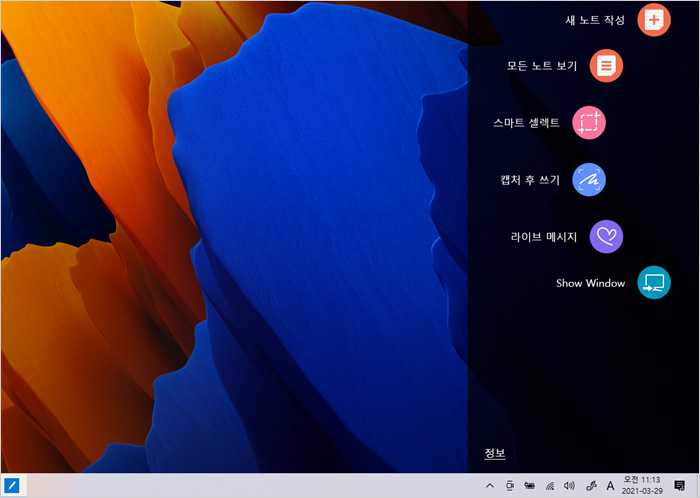Open the notification center icon

[679, 486]
